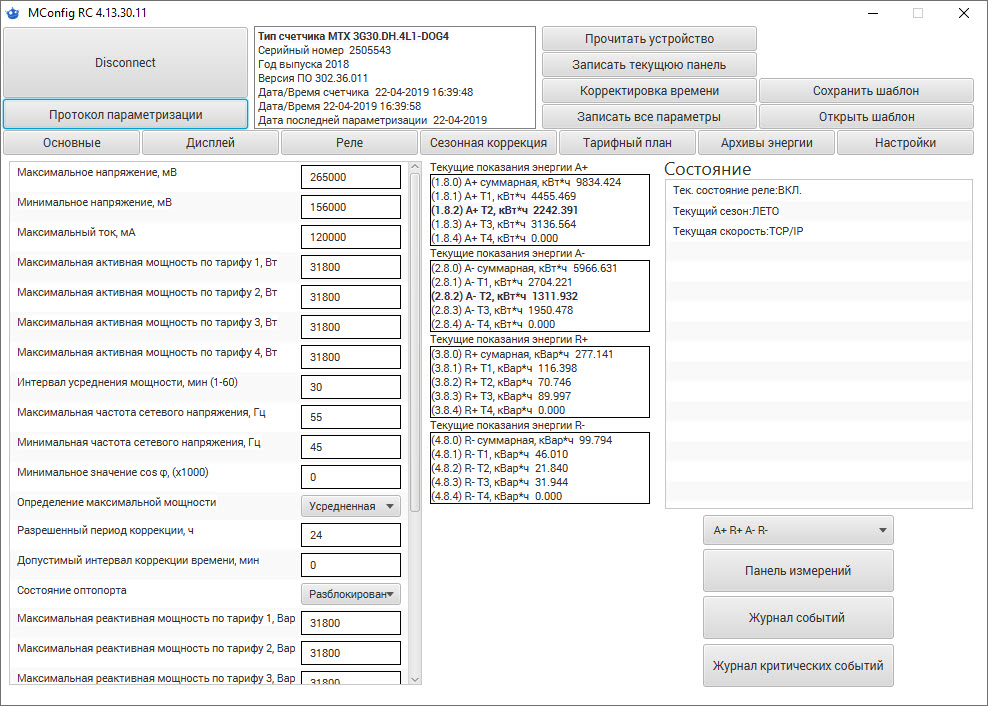
Task: Click Записать все параметры button
Action: click(649, 117)
